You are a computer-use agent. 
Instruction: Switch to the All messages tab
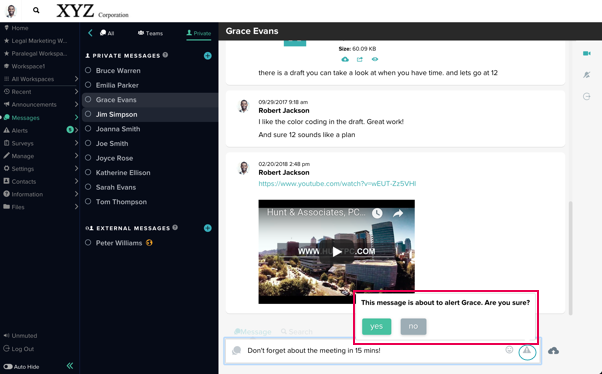pos(107,33)
